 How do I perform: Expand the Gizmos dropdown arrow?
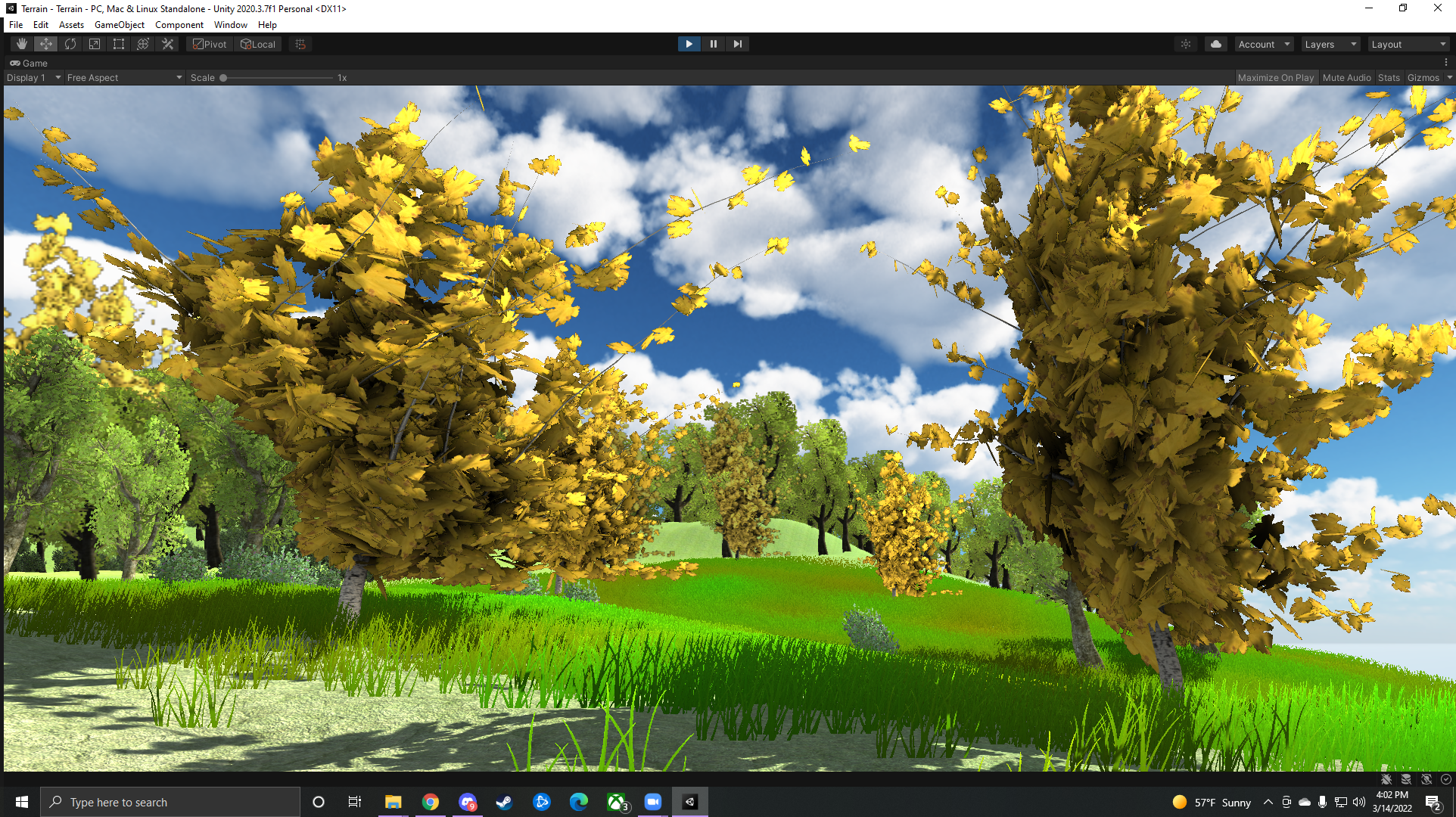click(x=1449, y=77)
